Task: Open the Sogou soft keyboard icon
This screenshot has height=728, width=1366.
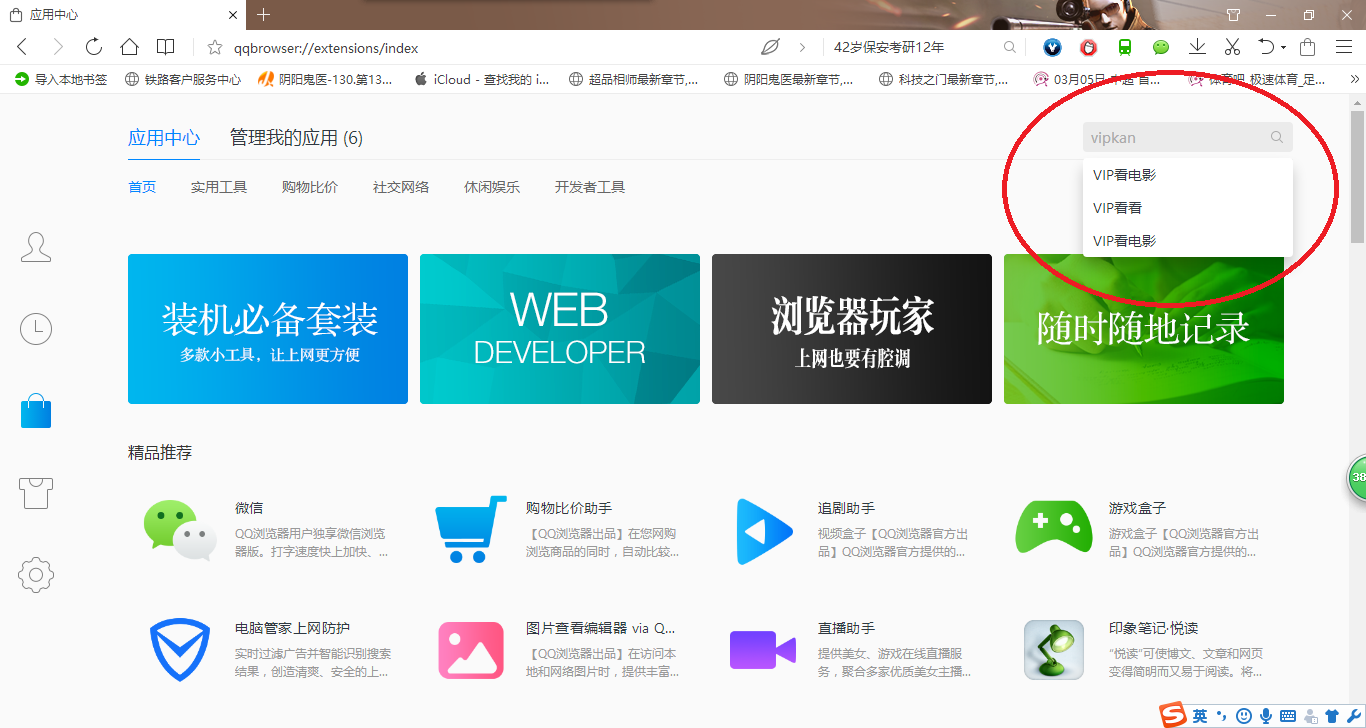Action: point(1288,716)
